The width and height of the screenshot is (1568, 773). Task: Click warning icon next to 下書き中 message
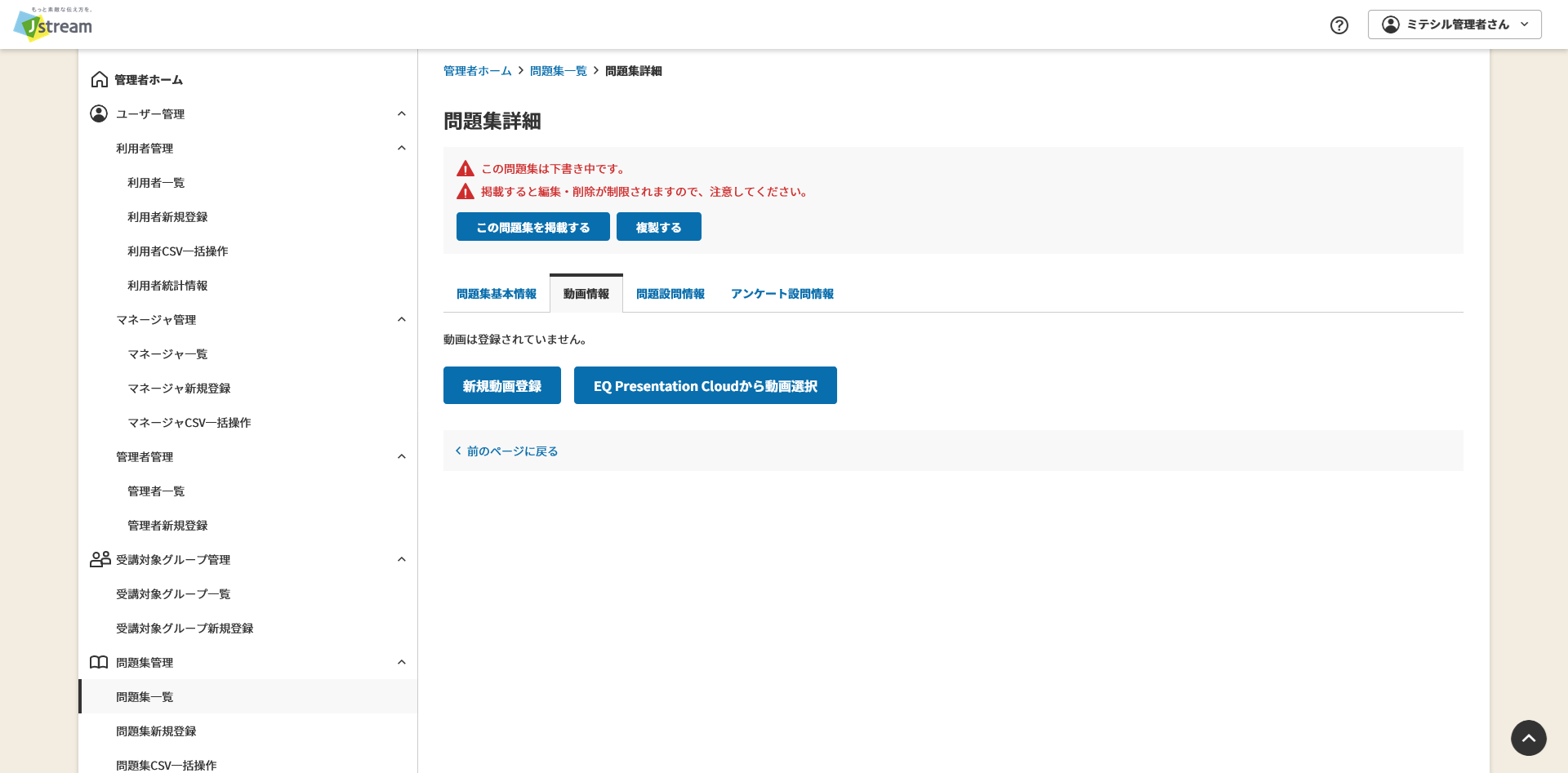tap(465, 169)
